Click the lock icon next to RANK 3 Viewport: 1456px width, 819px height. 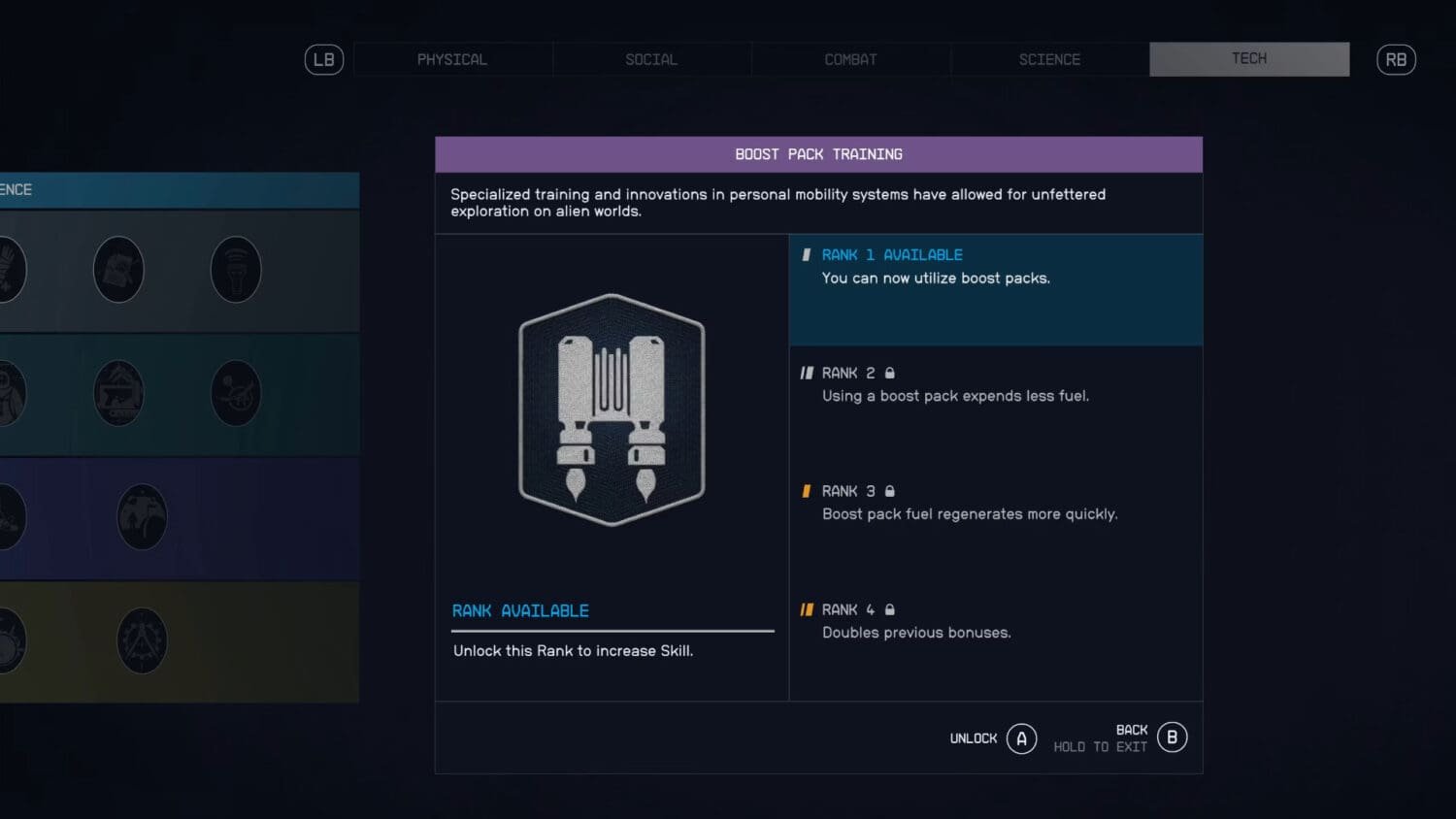point(889,491)
